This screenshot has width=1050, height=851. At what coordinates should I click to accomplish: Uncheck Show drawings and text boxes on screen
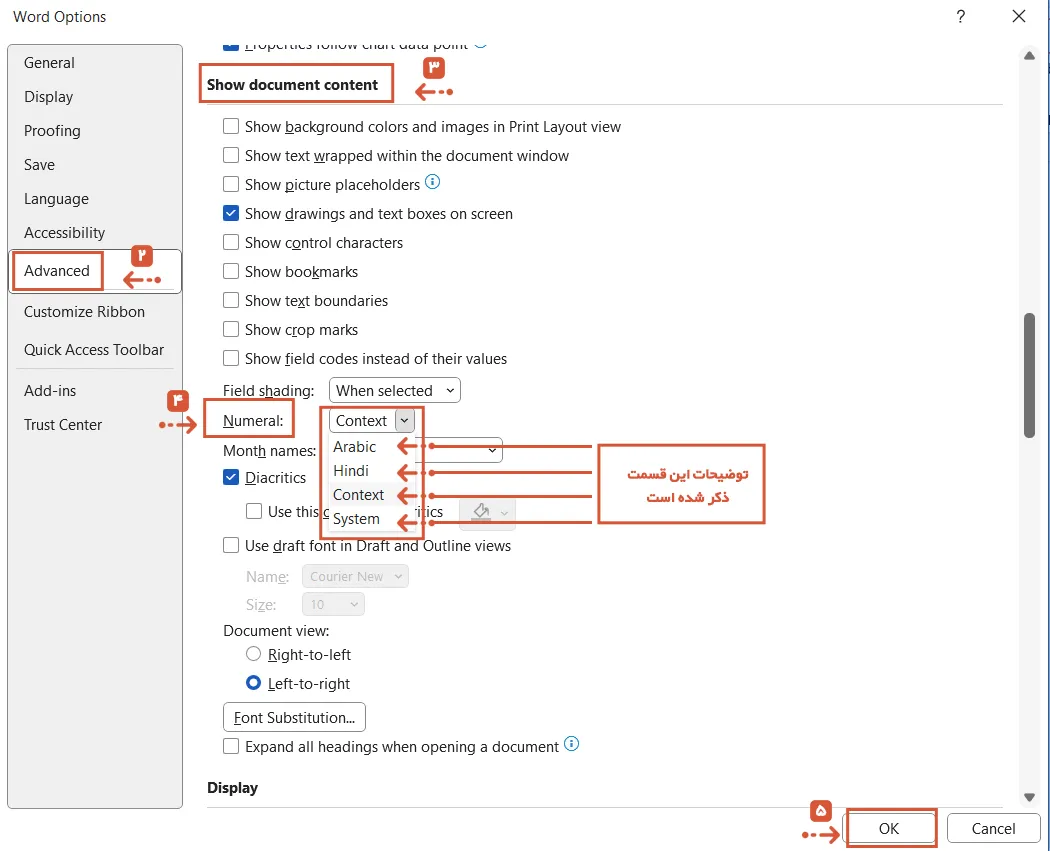point(231,214)
